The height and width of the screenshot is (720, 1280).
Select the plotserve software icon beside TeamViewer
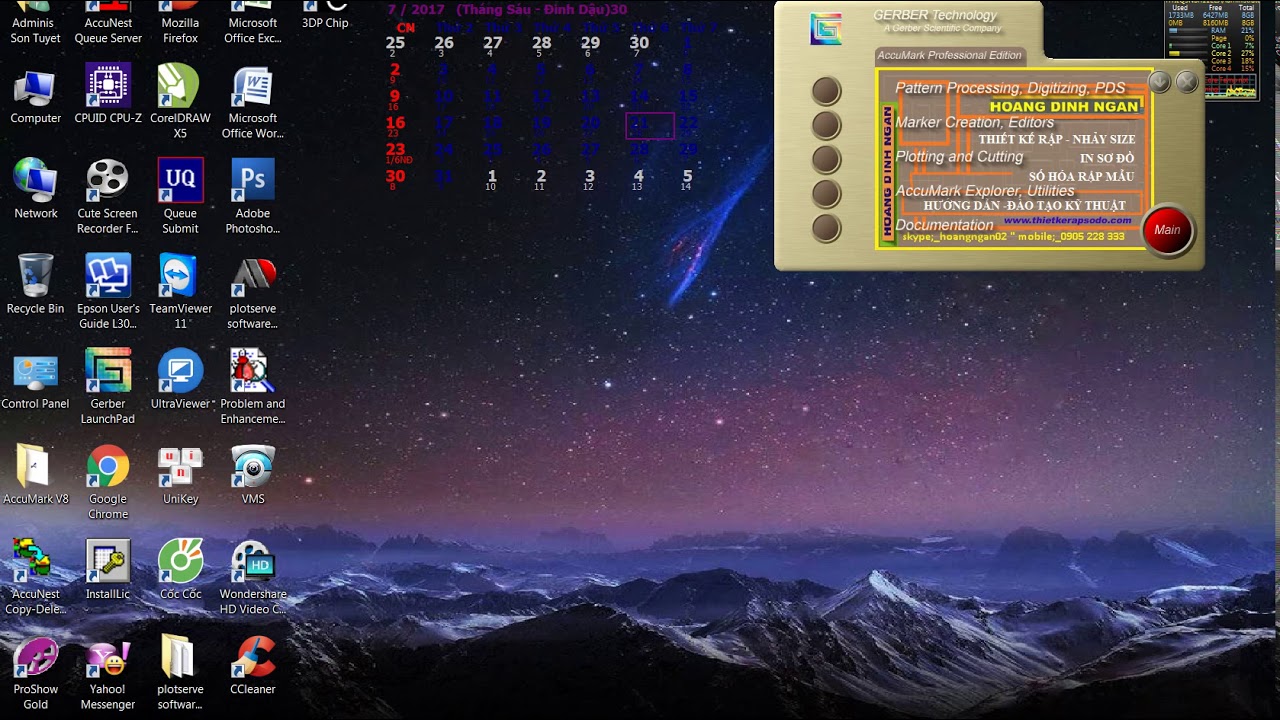(253, 292)
